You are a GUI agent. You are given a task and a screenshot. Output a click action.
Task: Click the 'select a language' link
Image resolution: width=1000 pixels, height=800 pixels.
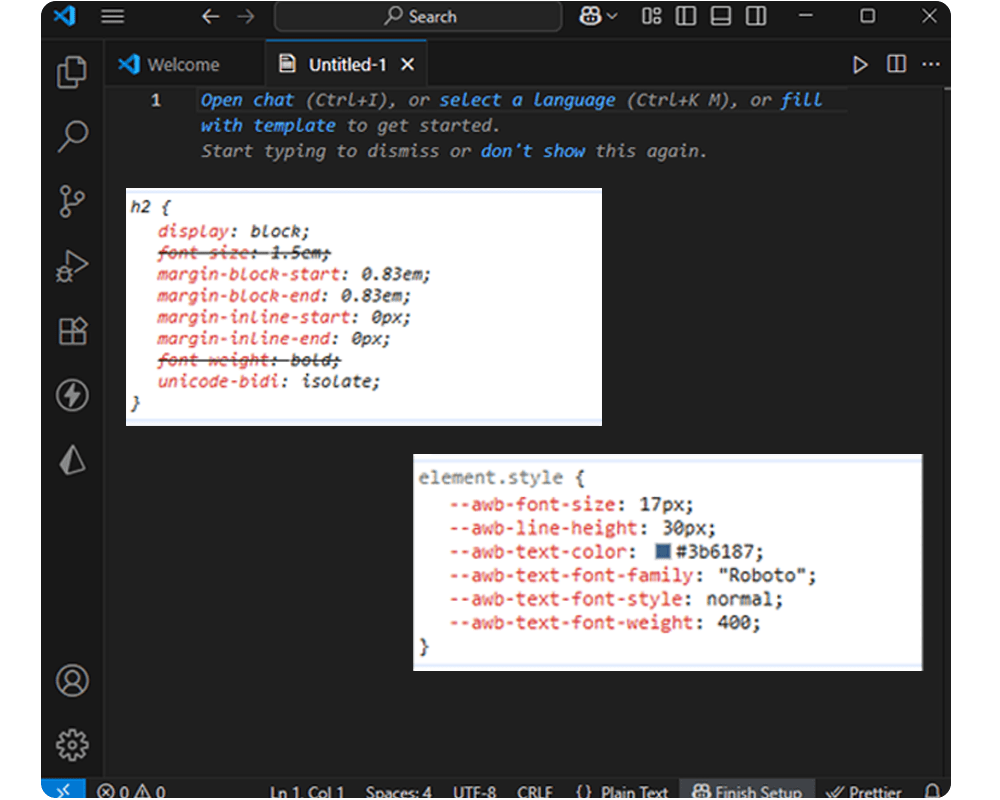tap(527, 100)
